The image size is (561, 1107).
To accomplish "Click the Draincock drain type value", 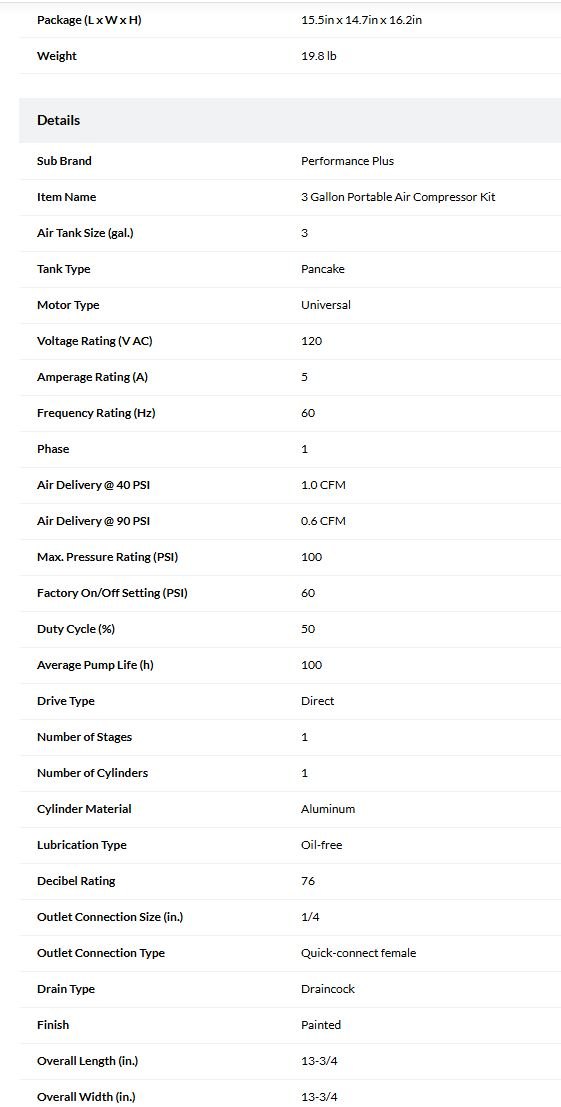I will (x=328, y=989).
